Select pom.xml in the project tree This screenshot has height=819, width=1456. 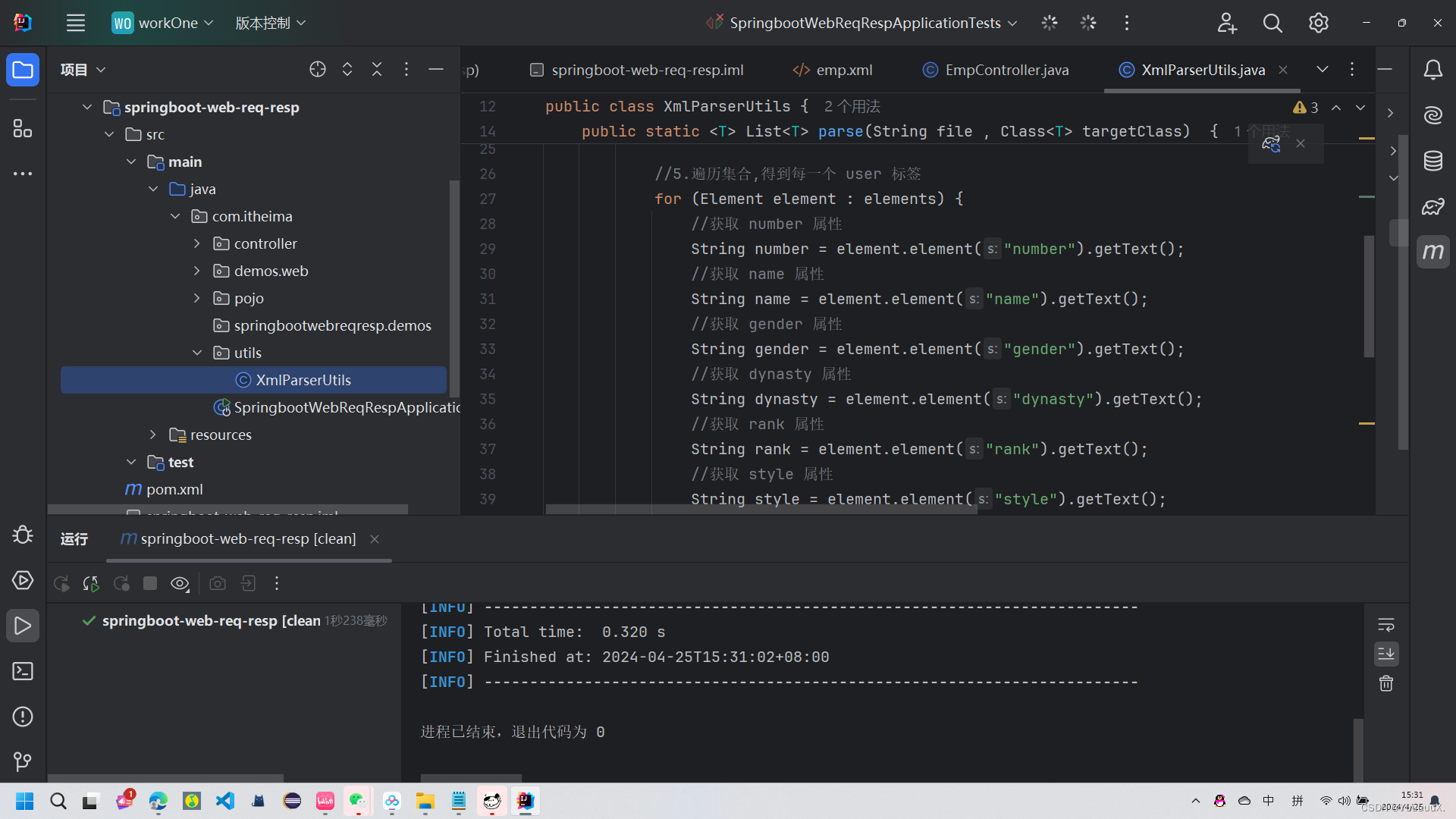click(174, 489)
